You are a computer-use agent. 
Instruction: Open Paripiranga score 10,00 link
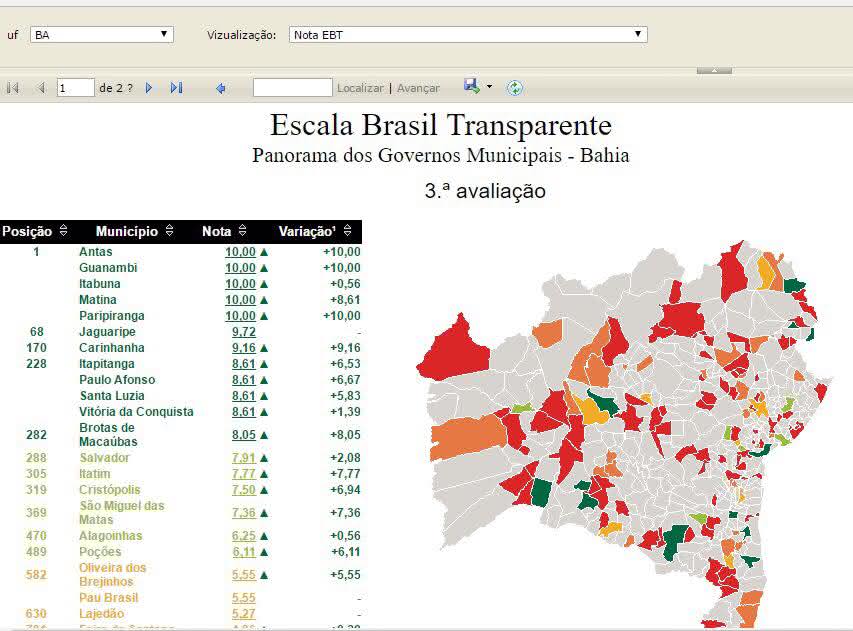point(240,316)
